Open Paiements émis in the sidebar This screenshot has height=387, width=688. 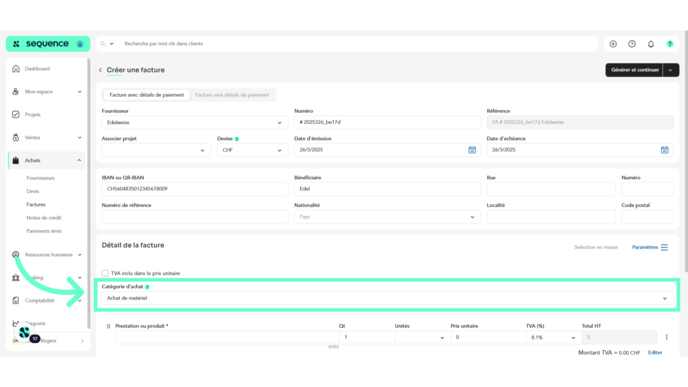pos(44,231)
